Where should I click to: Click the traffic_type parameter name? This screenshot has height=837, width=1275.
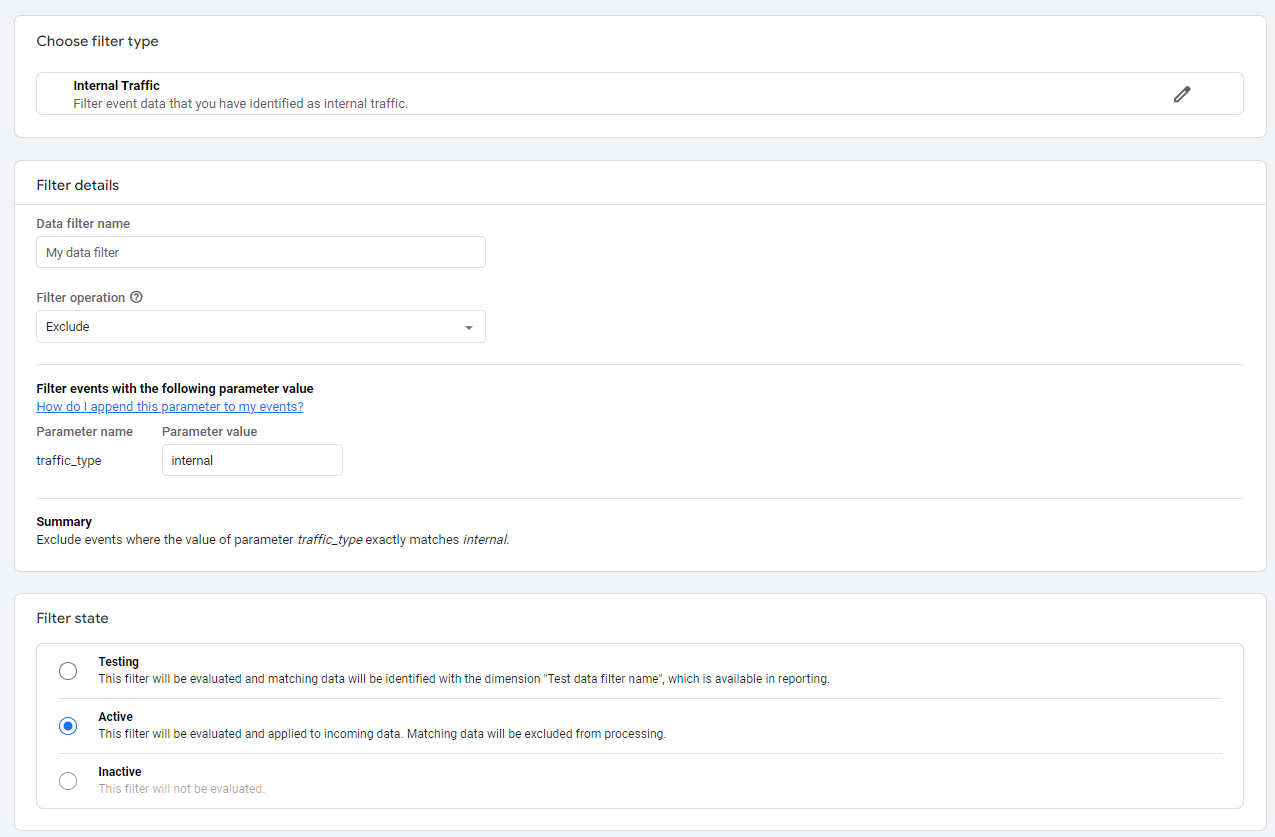click(x=69, y=461)
